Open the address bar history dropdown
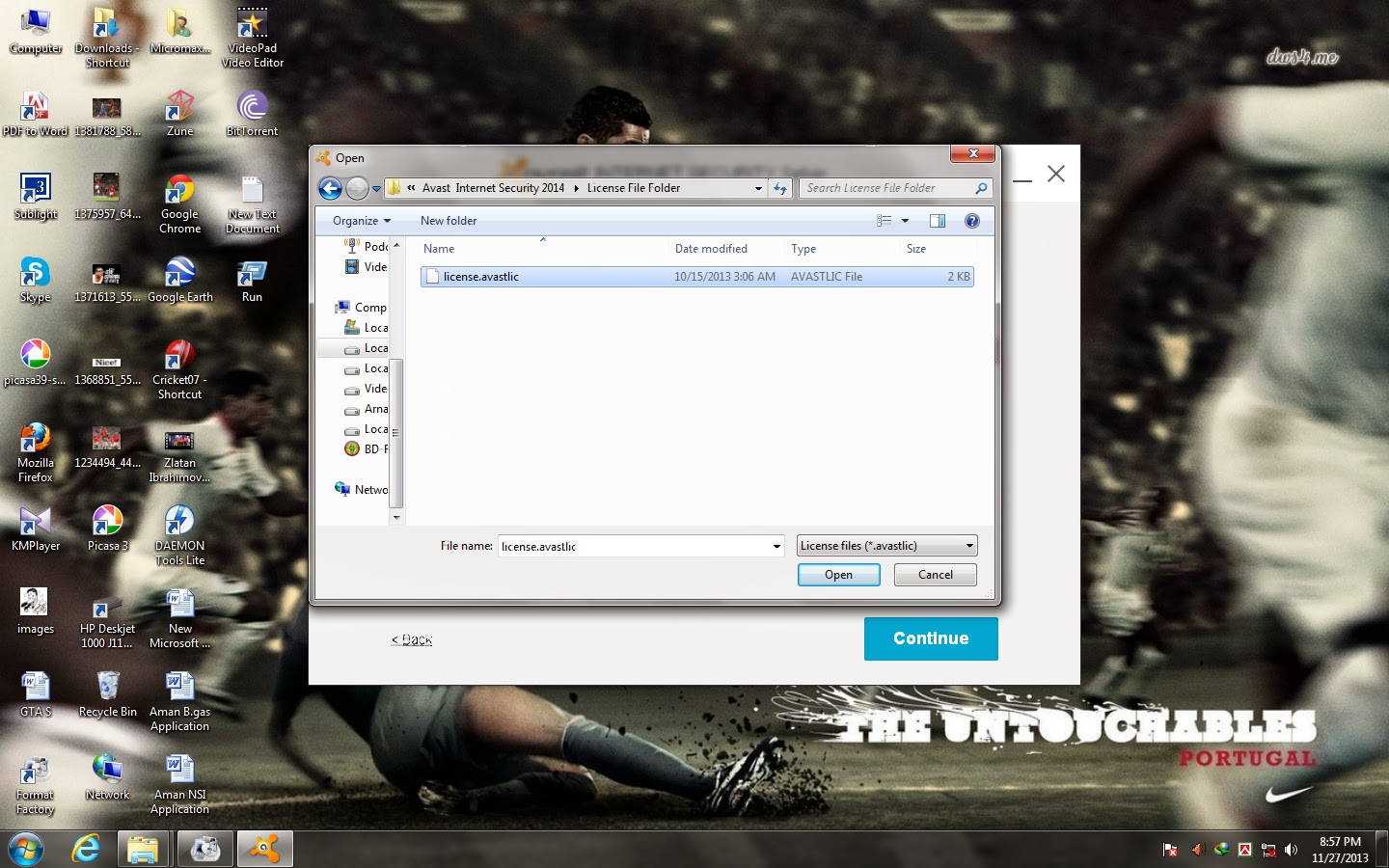 (758, 189)
